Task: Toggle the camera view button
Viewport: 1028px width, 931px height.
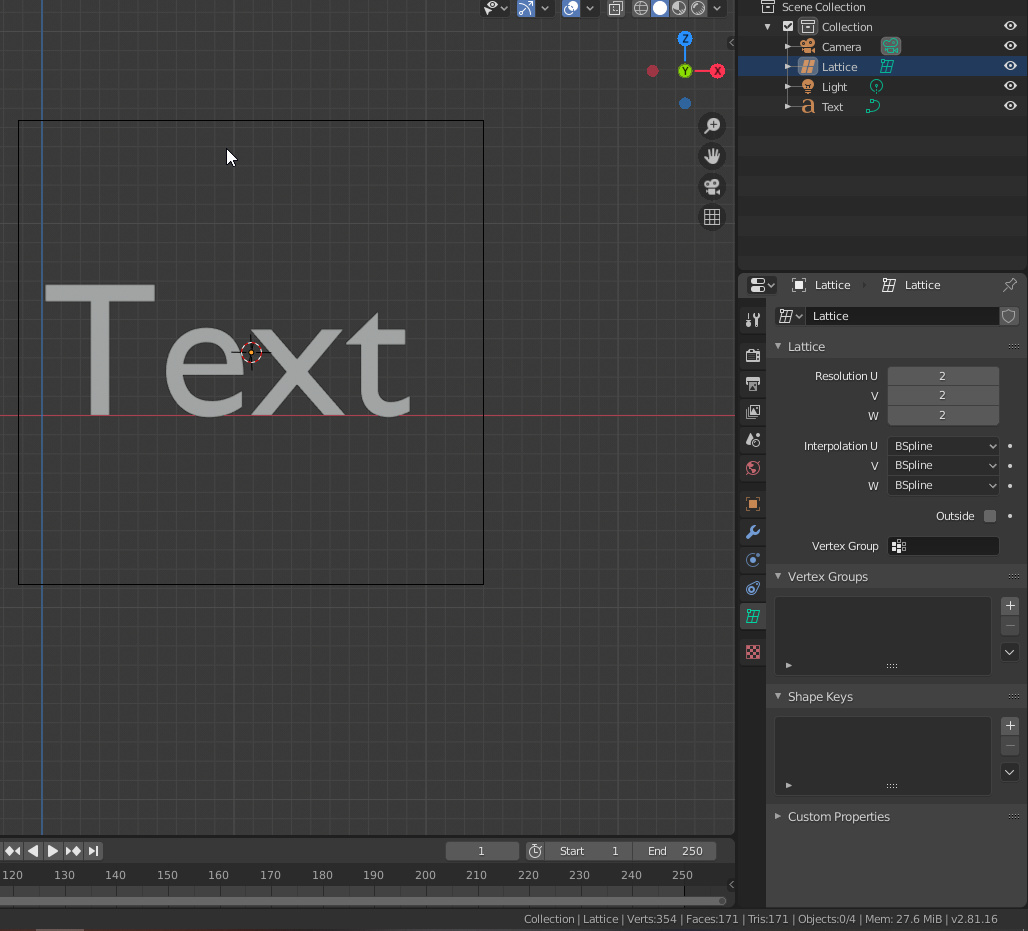Action: [712, 187]
